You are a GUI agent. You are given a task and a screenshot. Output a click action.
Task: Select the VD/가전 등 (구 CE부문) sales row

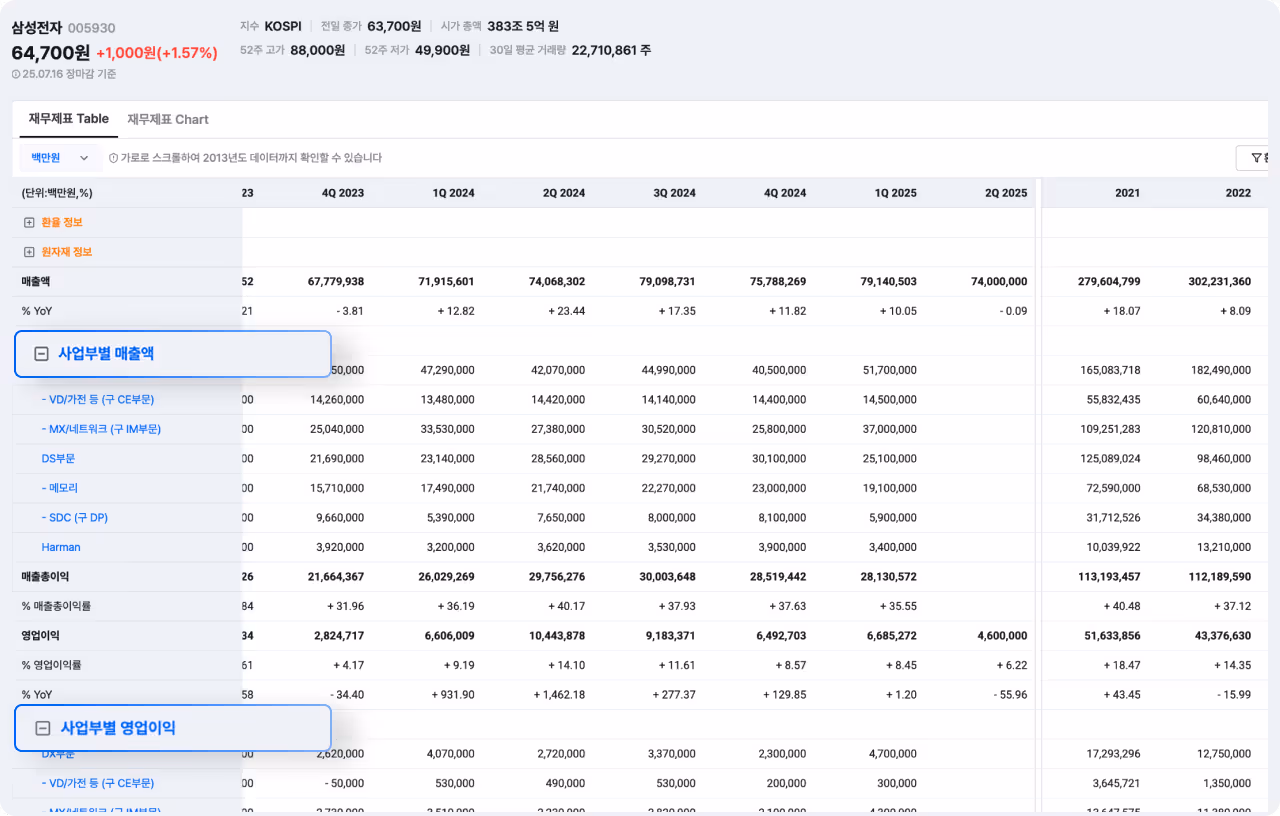[98, 399]
